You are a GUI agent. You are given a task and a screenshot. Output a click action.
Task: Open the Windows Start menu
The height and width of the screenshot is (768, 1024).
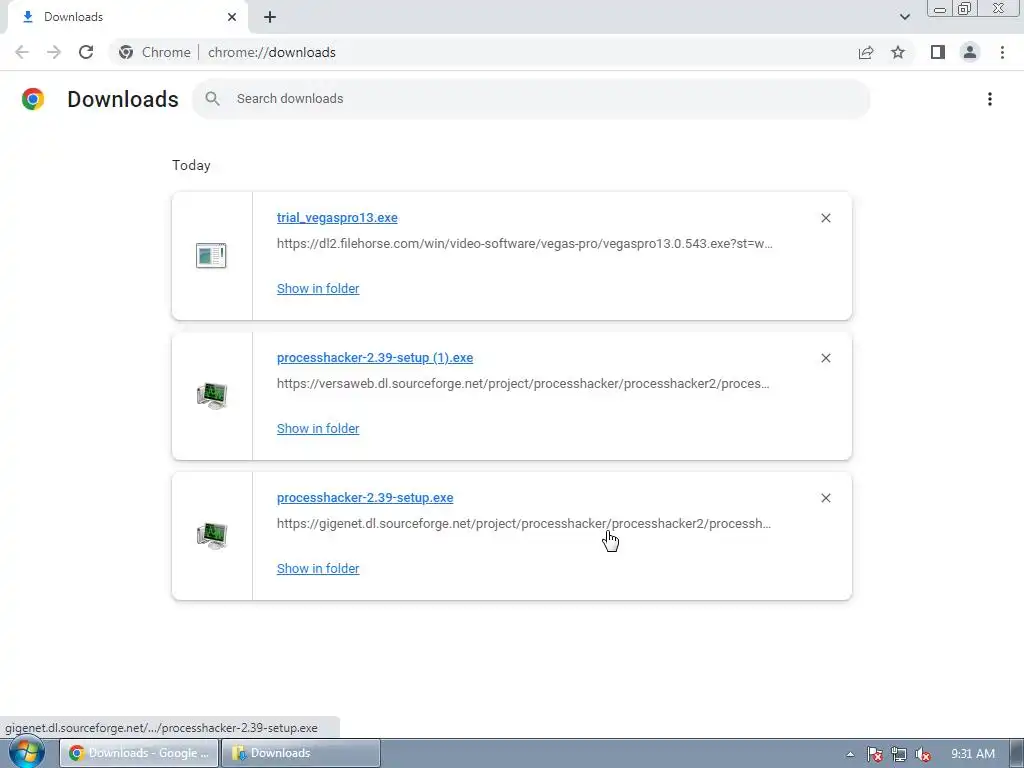27,753
